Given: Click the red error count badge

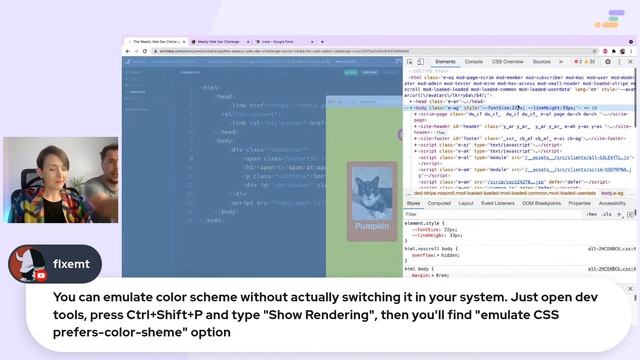Looking at the screenshot, I should 578,62.
